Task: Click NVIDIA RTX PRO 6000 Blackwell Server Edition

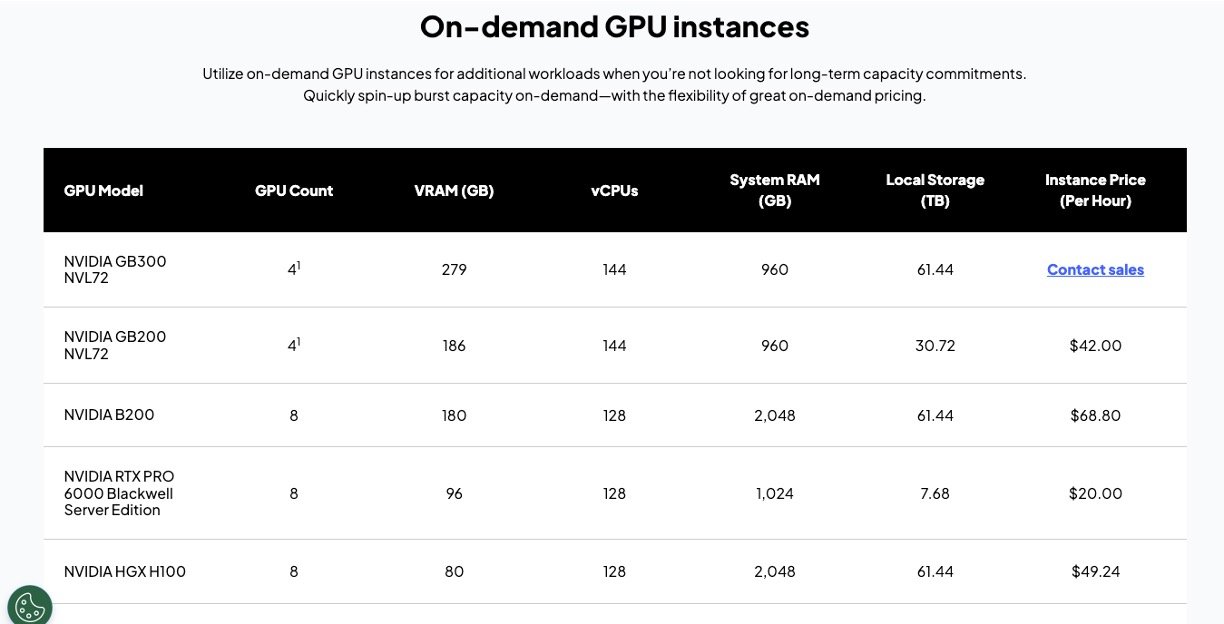Action: 119,493
